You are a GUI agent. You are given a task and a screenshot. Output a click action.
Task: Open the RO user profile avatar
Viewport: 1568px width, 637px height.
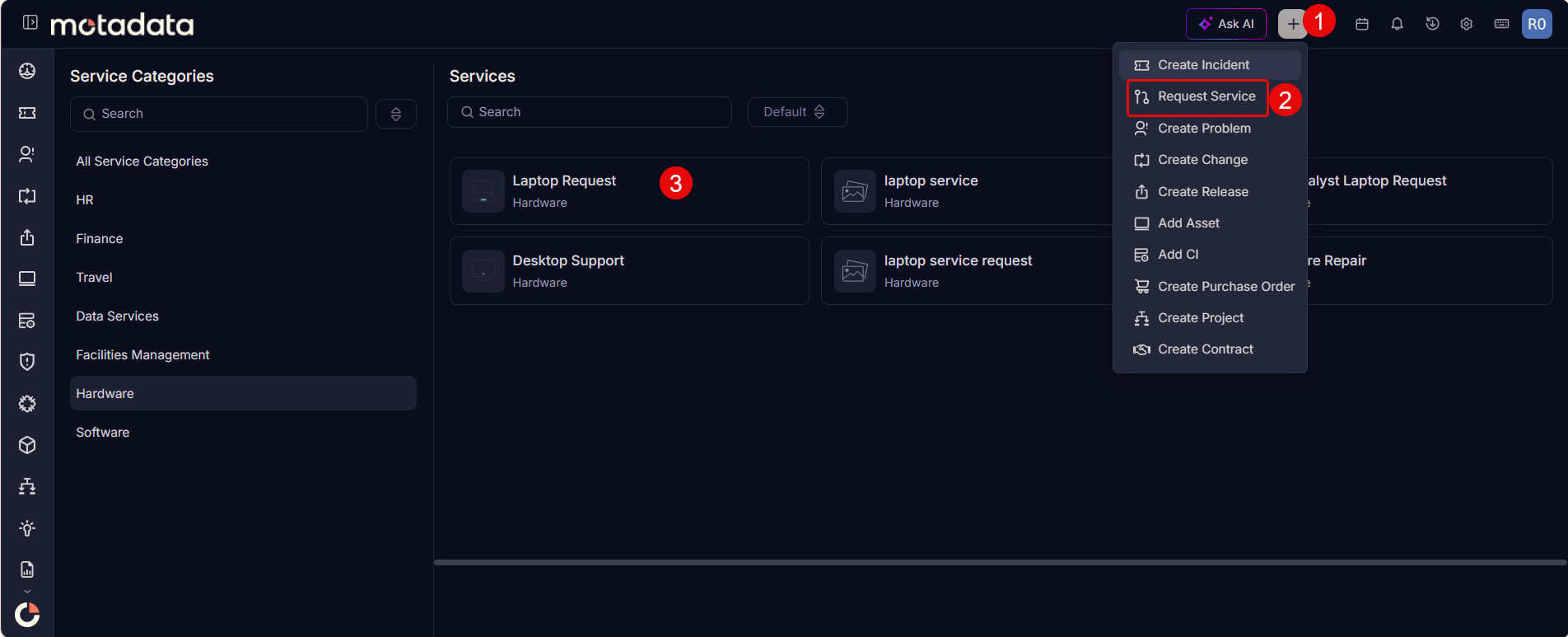[1537, 24]
